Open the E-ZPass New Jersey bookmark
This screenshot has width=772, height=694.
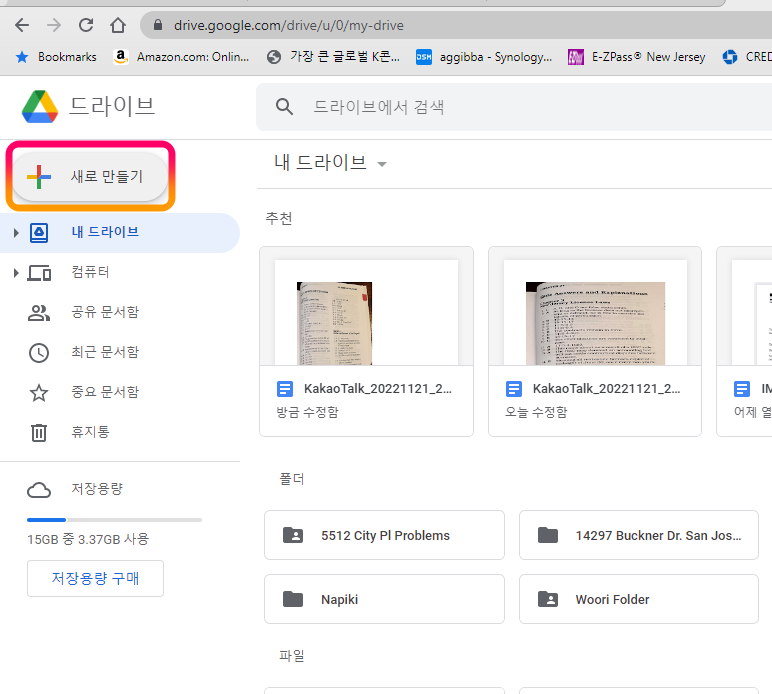pyautogui.click(x=636, y=57)
